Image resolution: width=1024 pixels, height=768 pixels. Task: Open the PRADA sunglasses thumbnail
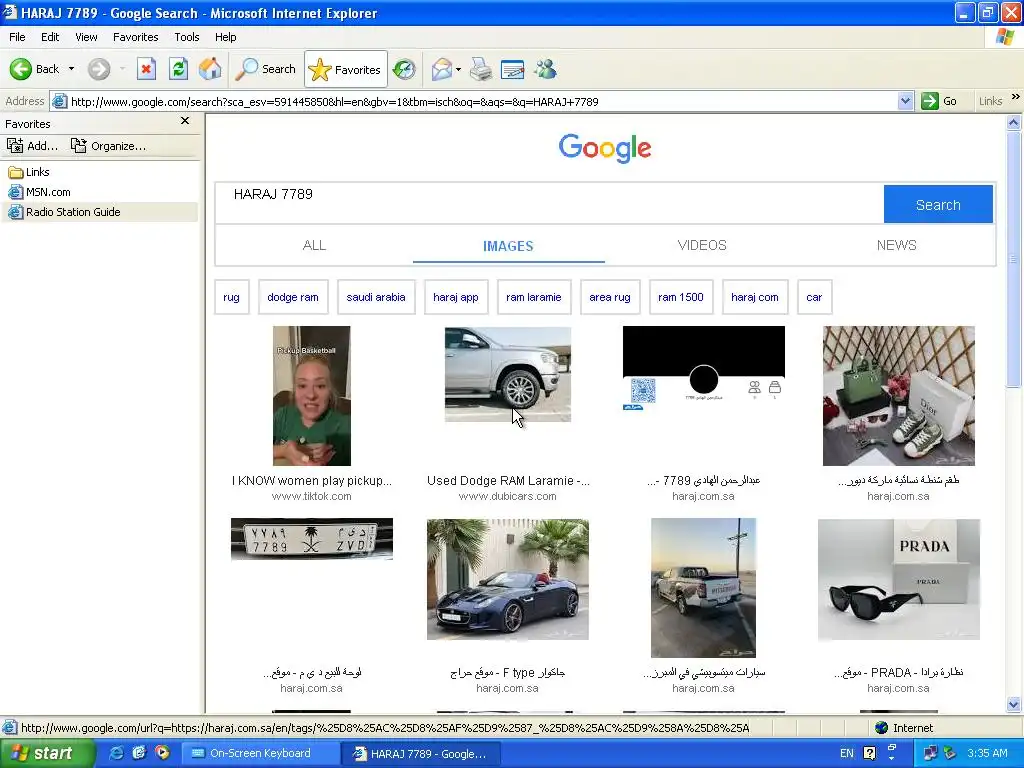click(899, 579)
